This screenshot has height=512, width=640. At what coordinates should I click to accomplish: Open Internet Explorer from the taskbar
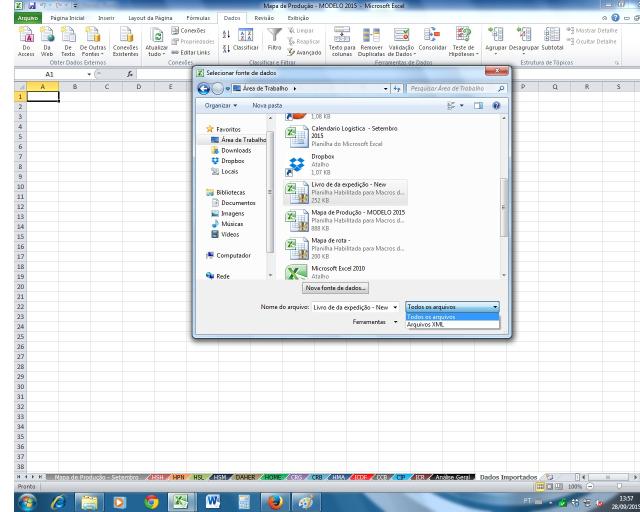pyautogui.click(x=58, y=502)
